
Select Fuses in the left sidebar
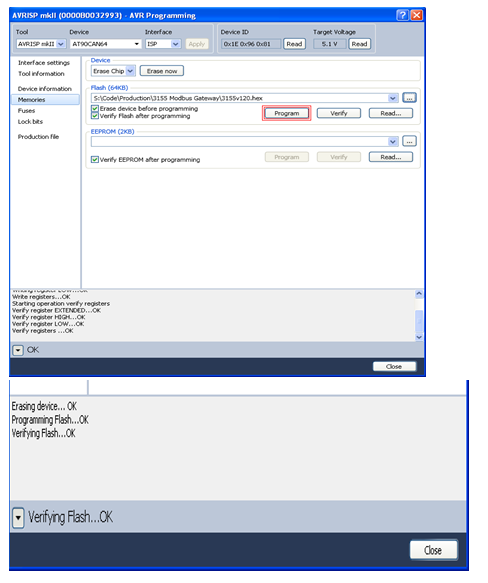pyautogui.click(x=26, y=111)
